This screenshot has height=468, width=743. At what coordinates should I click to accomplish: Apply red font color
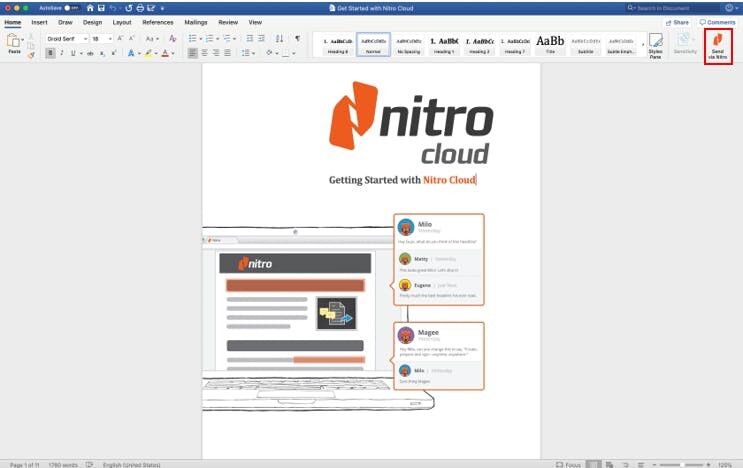(x=165, y=53)
